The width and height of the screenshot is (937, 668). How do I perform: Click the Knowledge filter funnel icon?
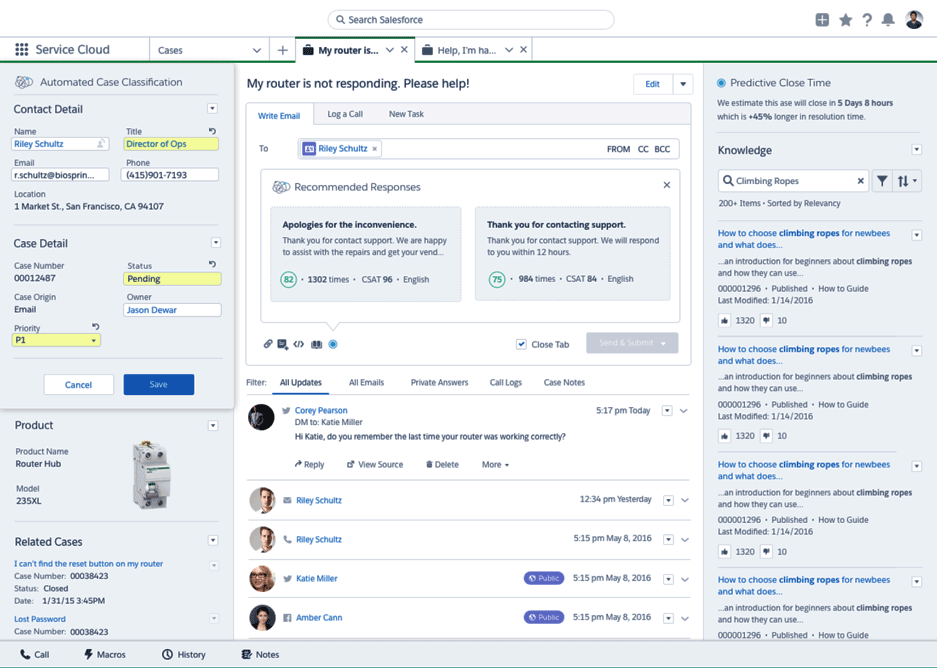point(883,180)
